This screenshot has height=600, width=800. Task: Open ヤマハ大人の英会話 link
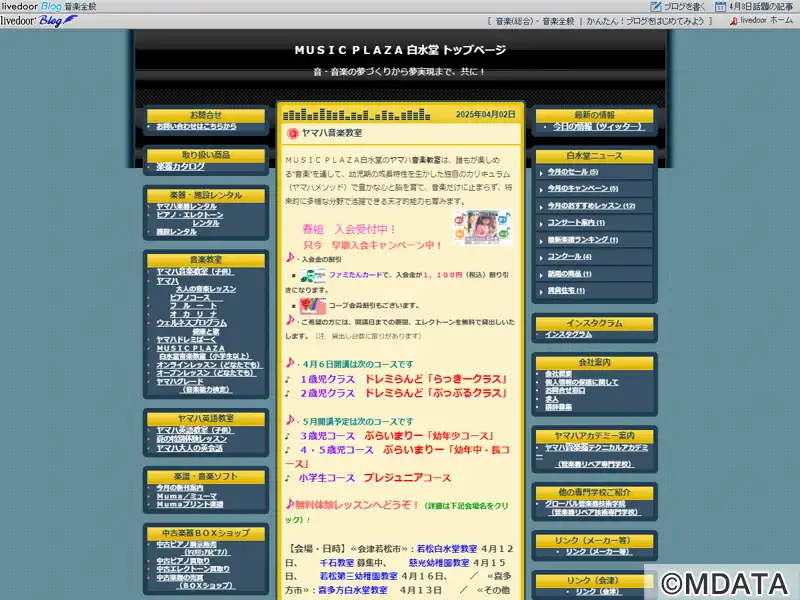(x=189, y=448)
